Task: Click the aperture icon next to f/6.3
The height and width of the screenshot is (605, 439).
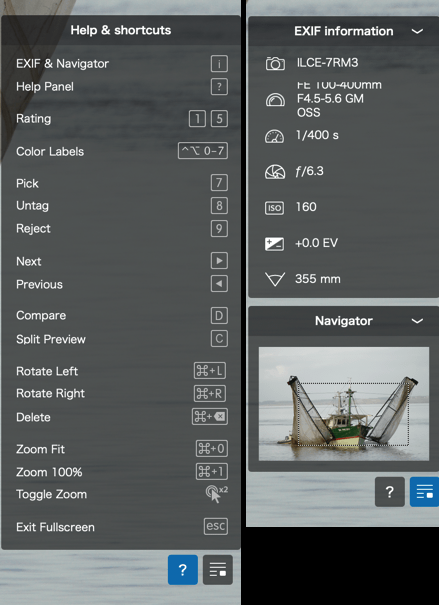Action: point(275,172)
